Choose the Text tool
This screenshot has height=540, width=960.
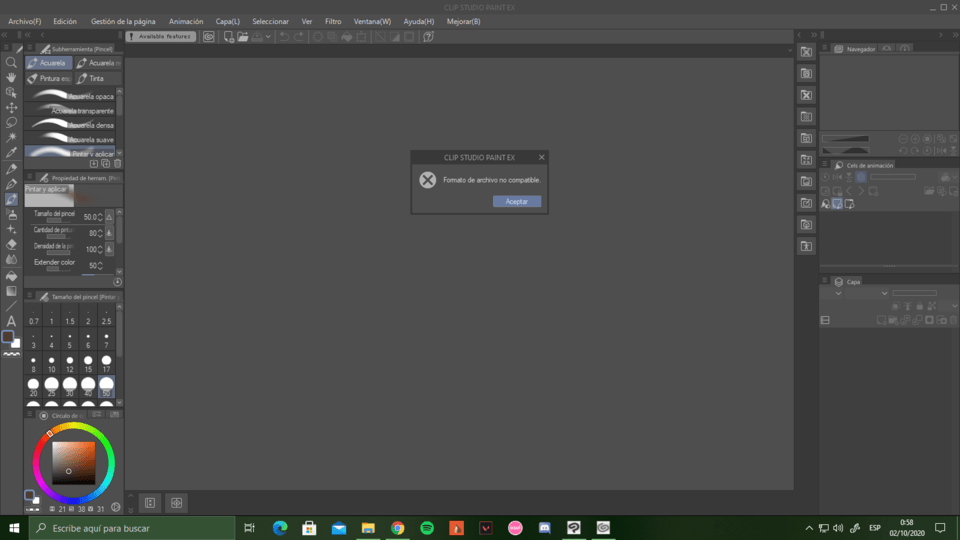[11, 321]
